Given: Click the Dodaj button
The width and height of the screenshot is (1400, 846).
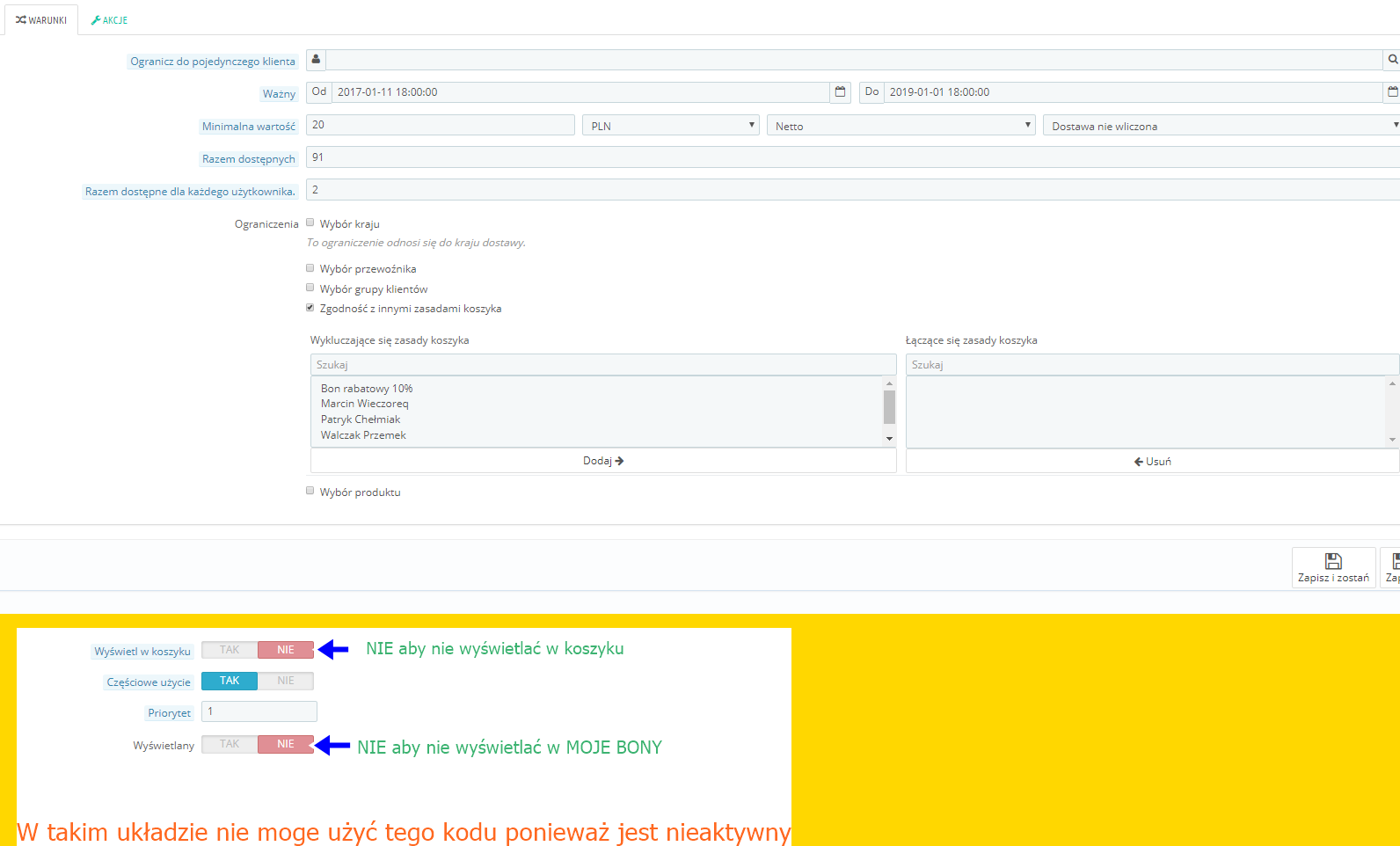Looking at the screenshot, I should [603, 461].
